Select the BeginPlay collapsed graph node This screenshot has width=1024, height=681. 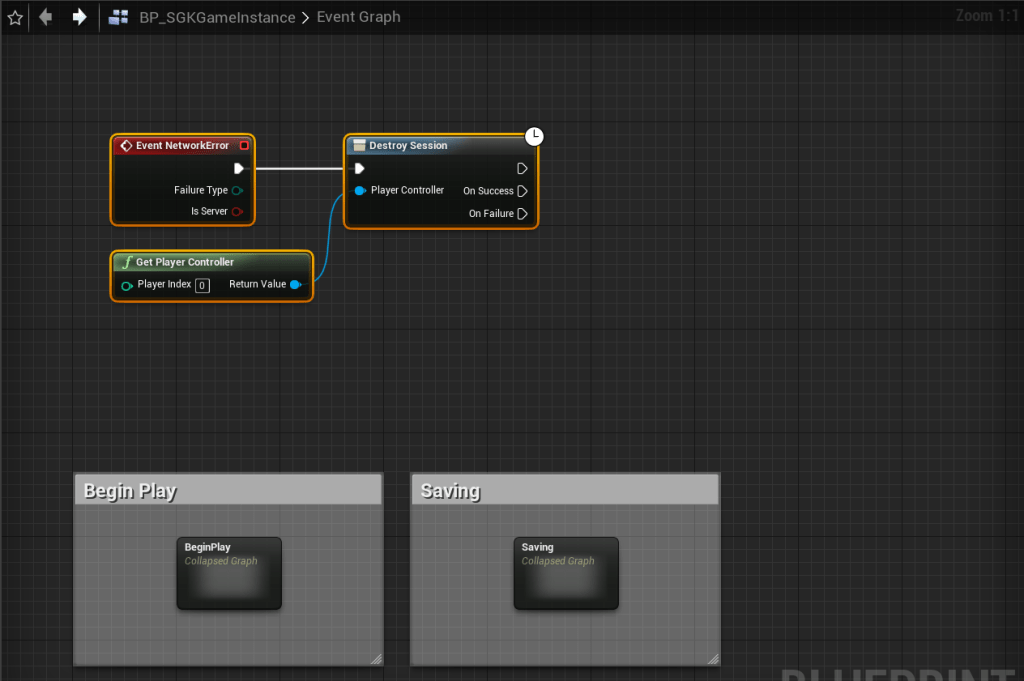(x=229, y=573)
